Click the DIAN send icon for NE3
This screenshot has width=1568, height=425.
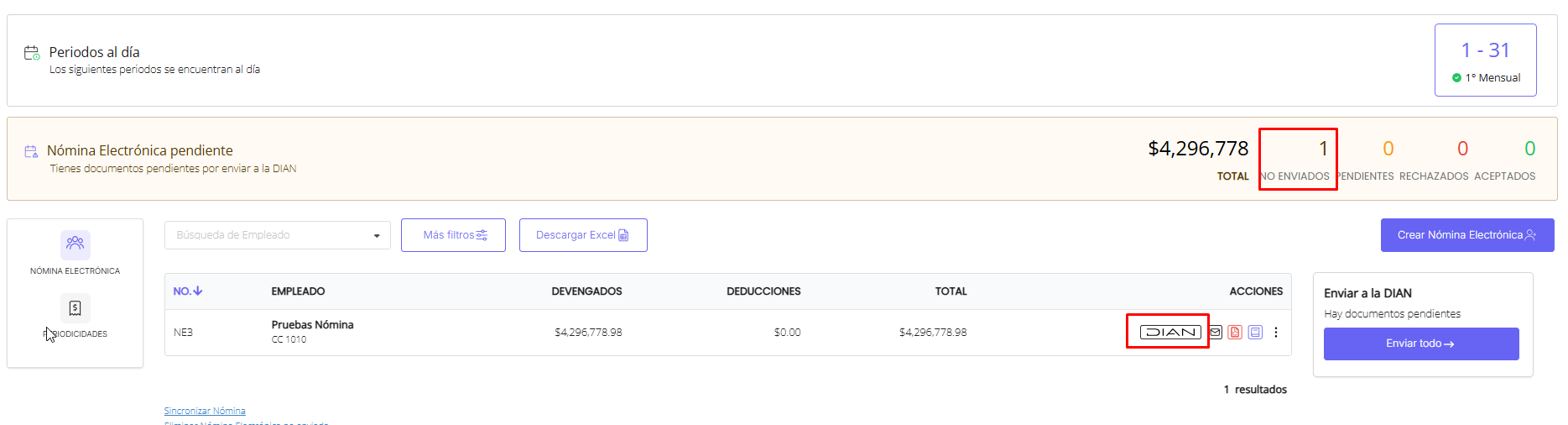[x=1169, y=333]
